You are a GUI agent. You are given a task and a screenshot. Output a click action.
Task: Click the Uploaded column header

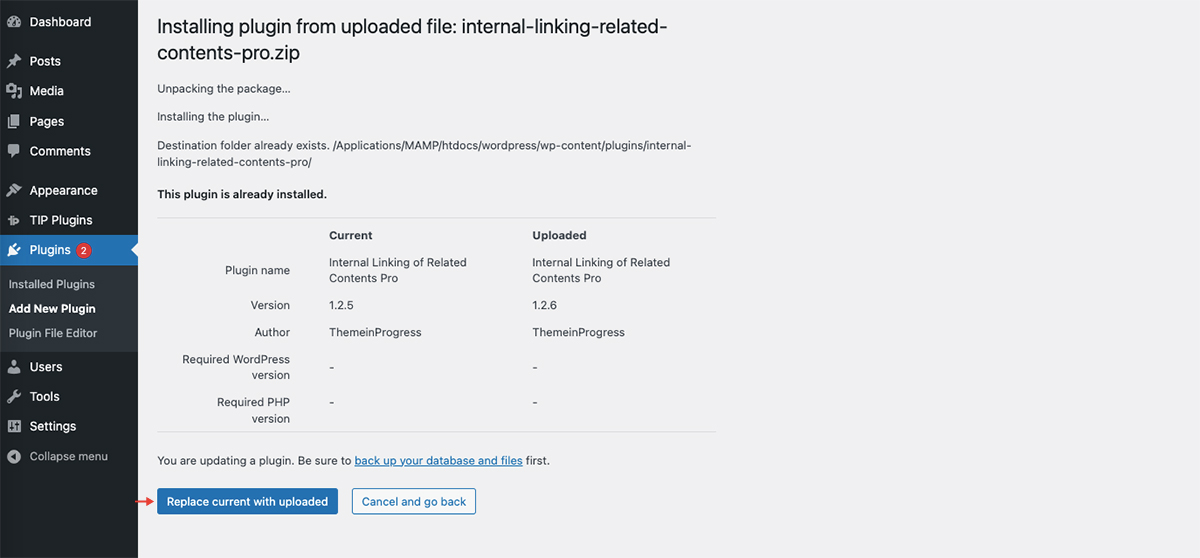(559, 236)
